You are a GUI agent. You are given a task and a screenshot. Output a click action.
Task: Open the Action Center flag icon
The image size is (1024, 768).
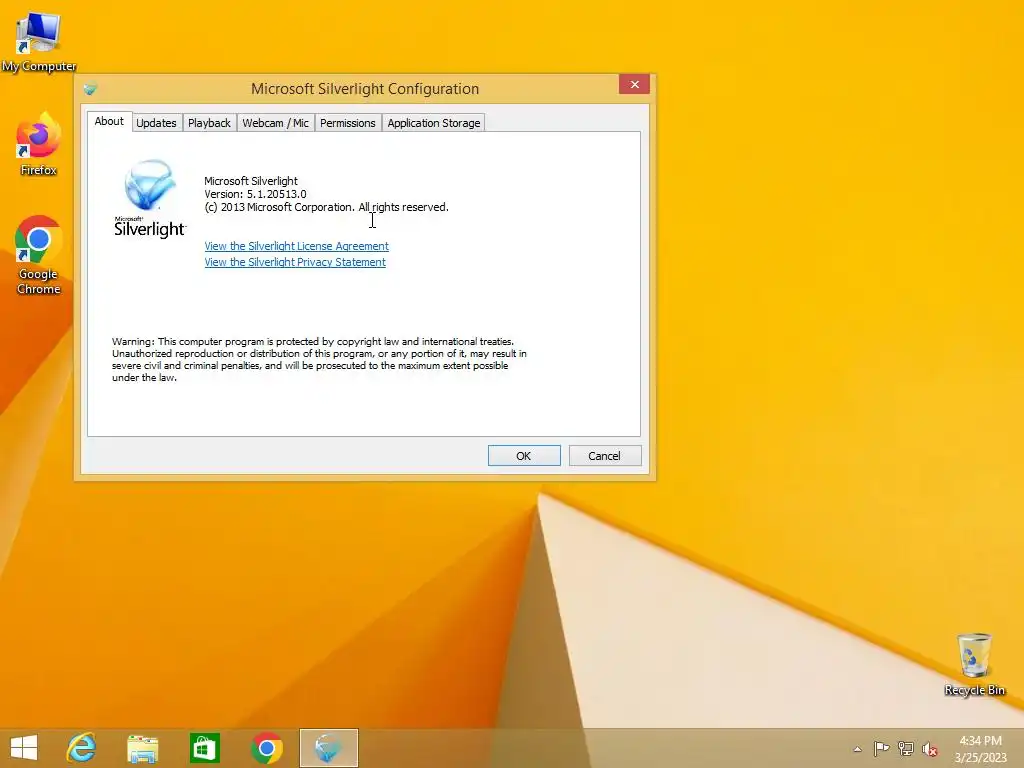881,748
